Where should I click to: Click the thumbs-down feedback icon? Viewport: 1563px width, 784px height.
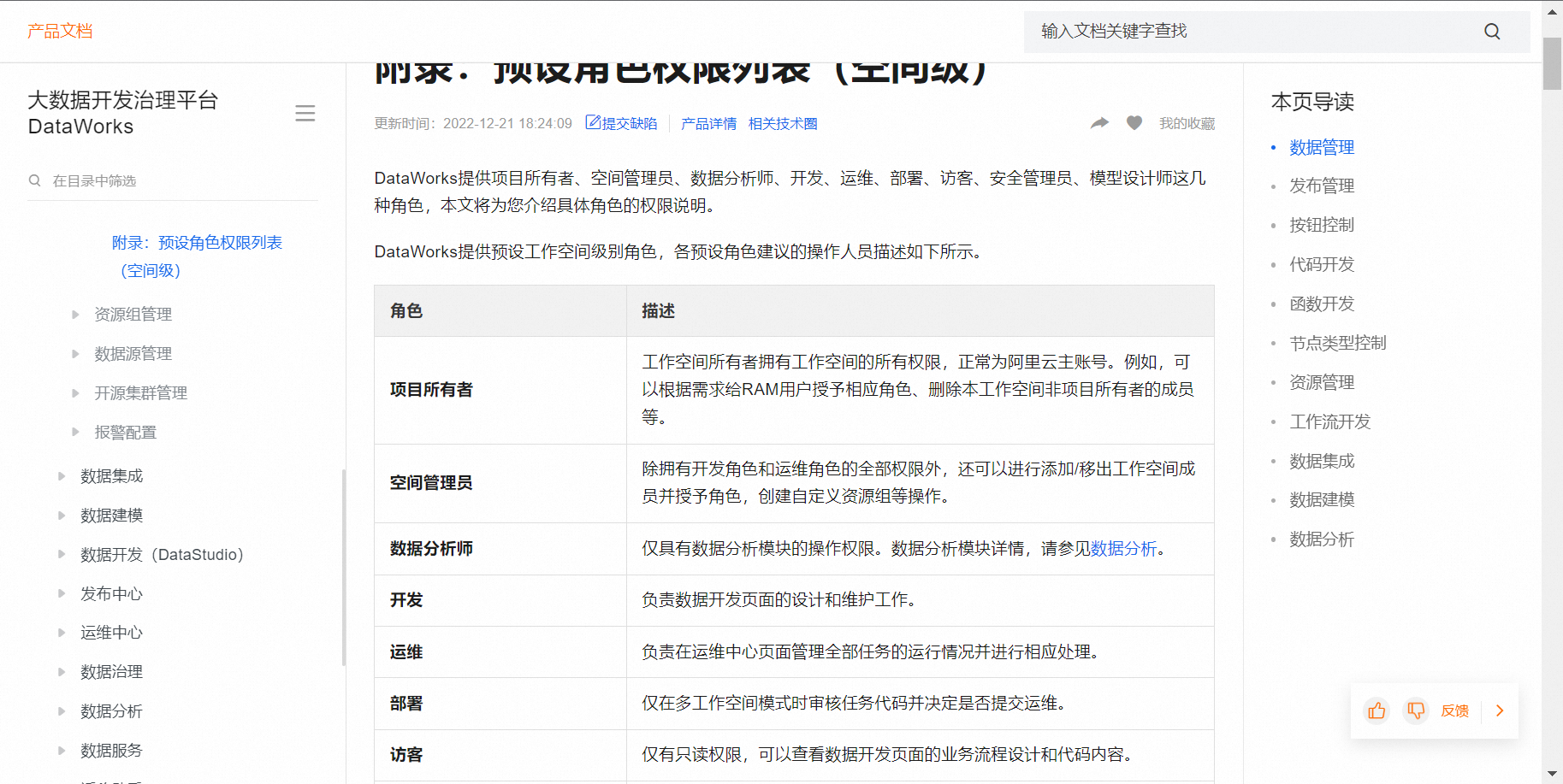pos(1416,710)
